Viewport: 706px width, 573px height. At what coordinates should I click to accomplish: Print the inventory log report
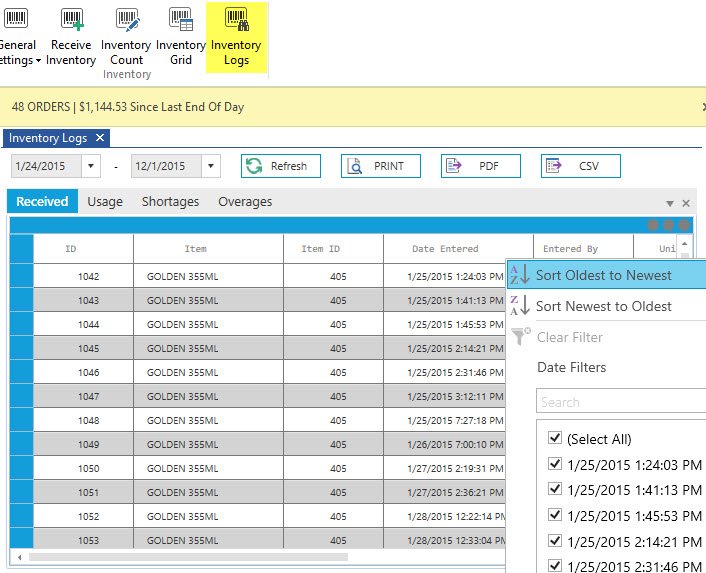click(x=380, y=166)
